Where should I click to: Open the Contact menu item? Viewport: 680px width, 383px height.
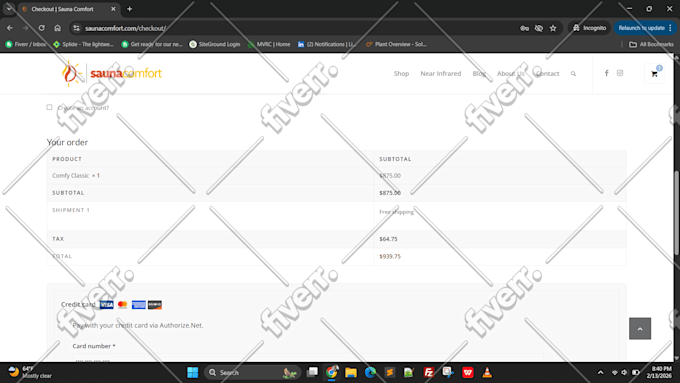tap(547, 74)
